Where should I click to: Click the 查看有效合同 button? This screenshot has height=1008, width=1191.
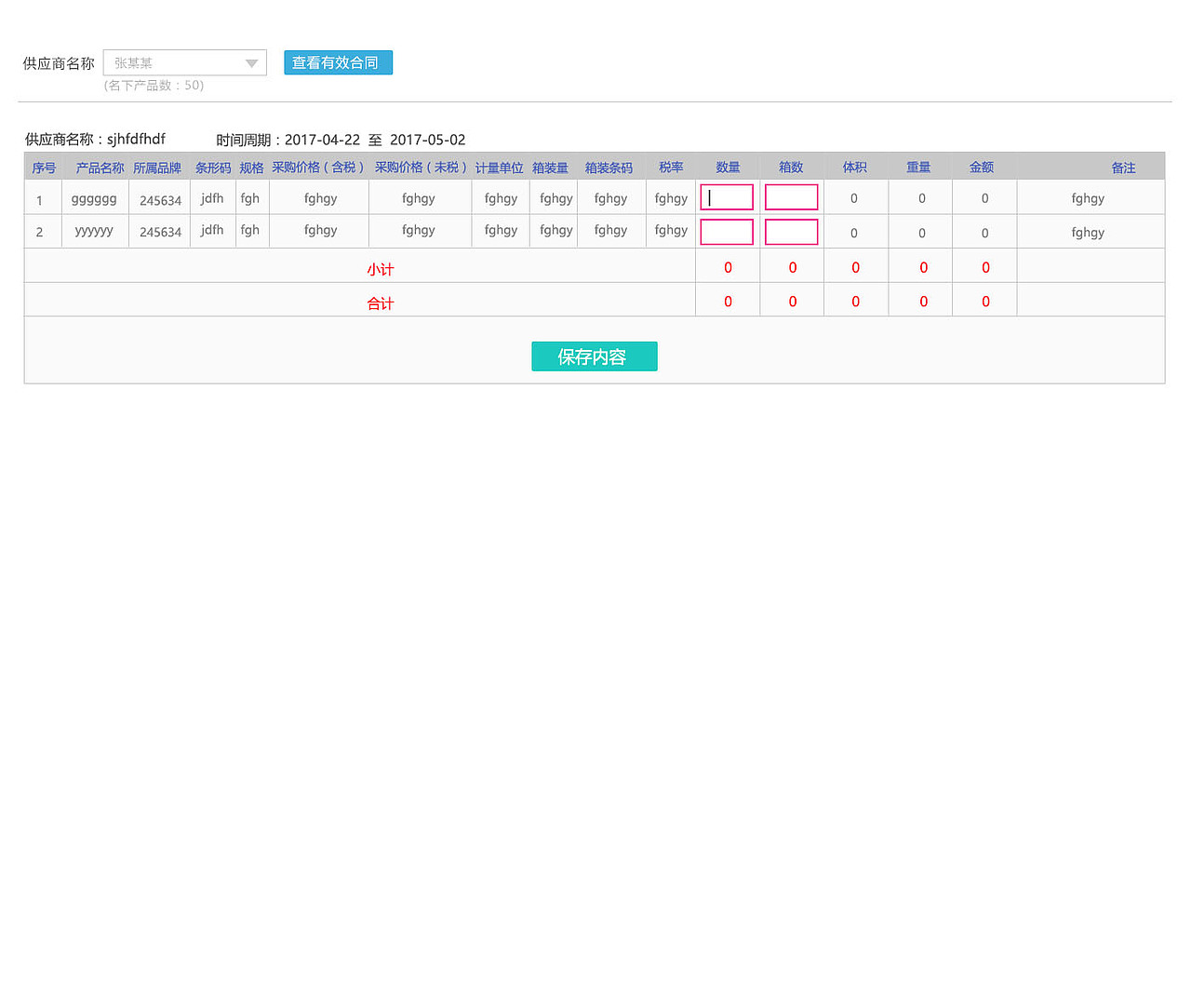338,62
